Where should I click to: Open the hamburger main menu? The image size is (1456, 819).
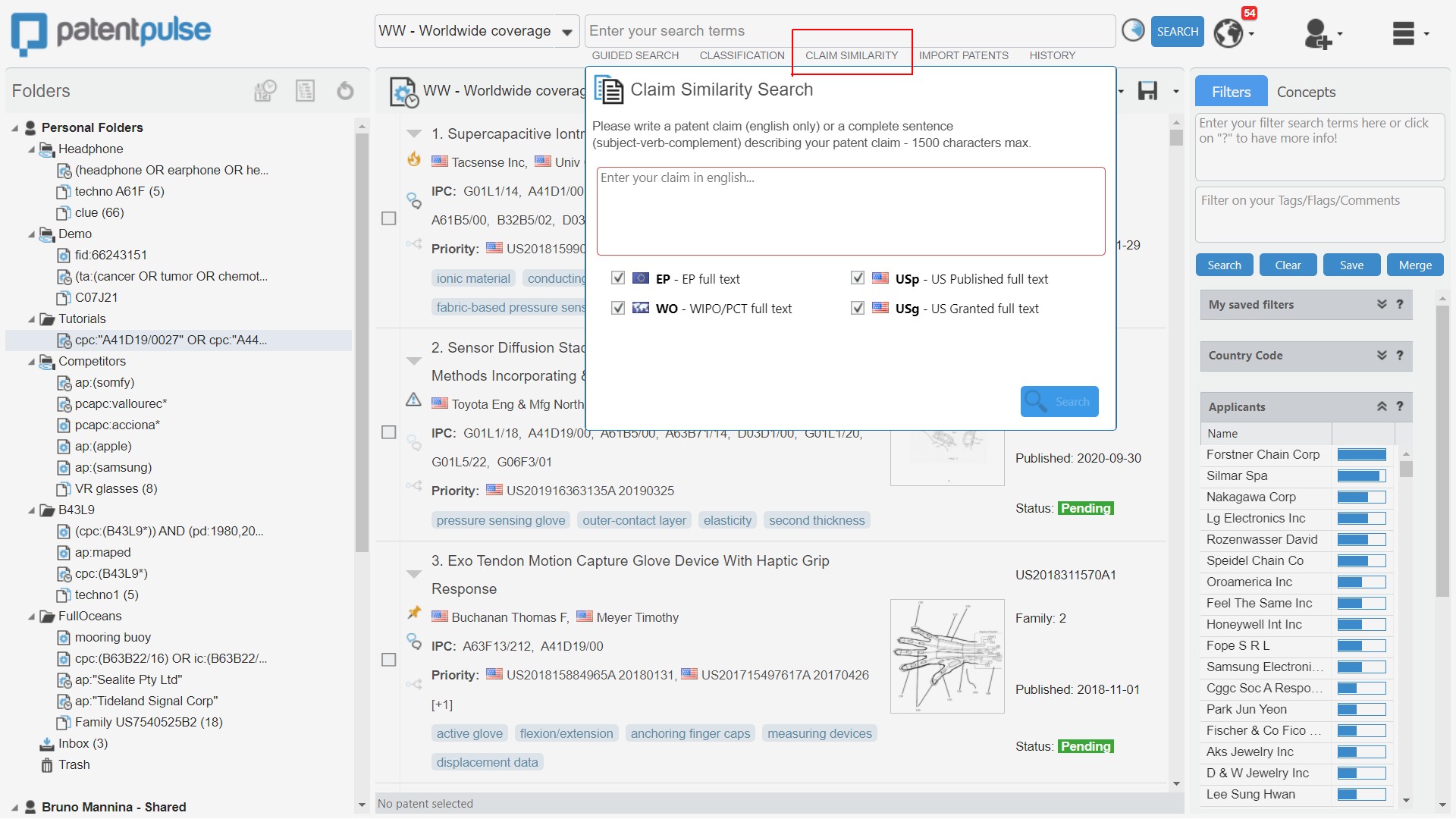(1404, 33)
